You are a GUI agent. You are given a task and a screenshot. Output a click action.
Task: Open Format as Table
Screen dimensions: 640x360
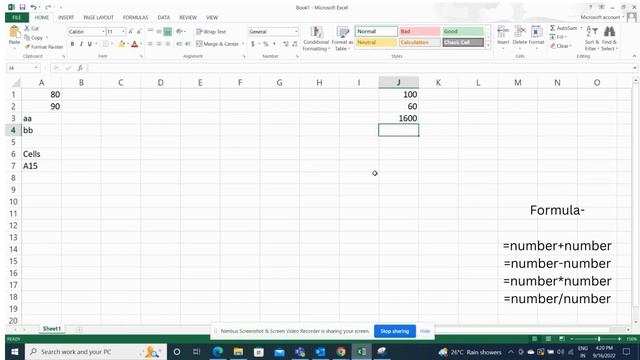click(x=342, y=39)
